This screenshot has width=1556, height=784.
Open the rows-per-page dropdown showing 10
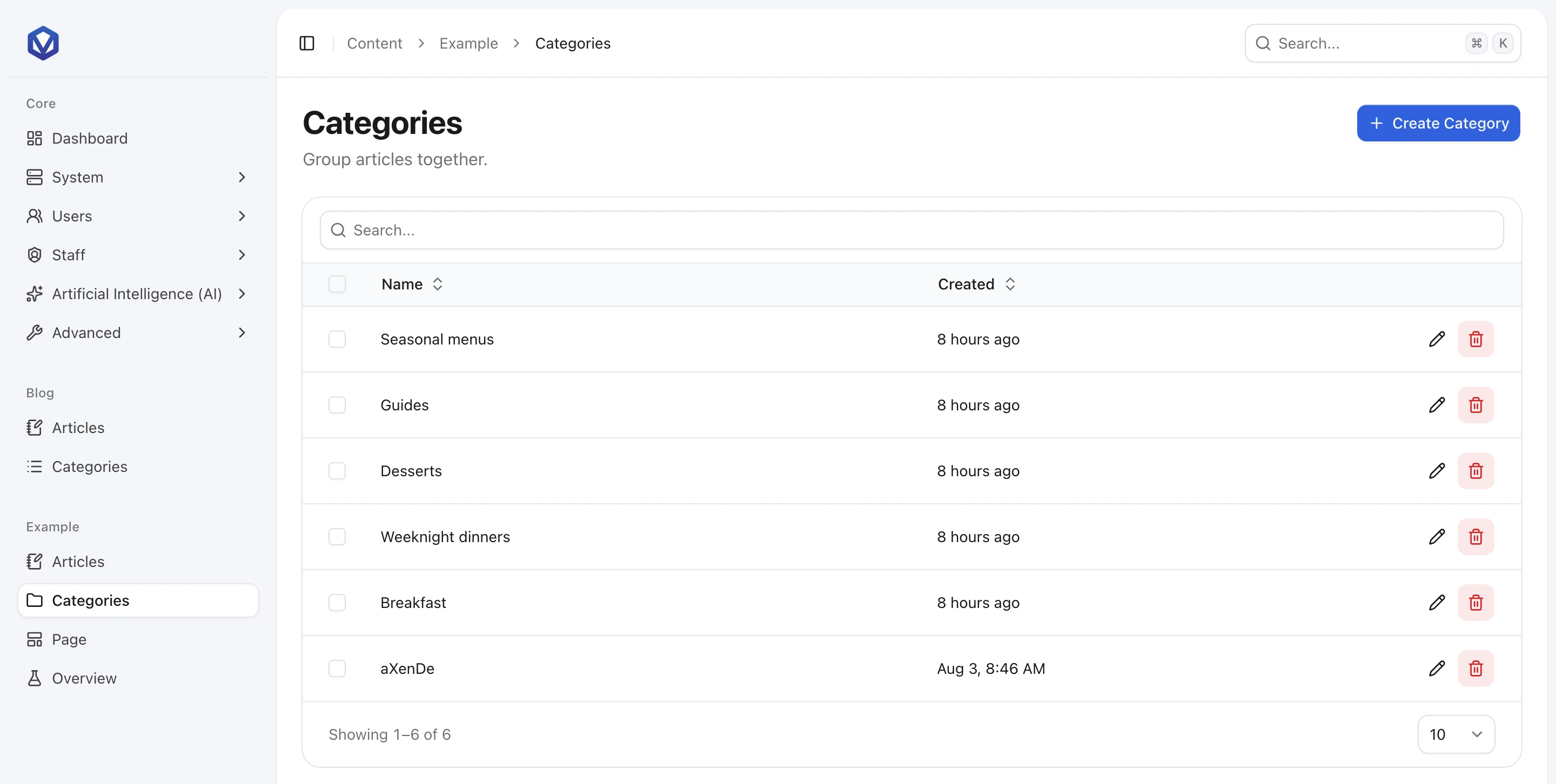coord(1457,734)
